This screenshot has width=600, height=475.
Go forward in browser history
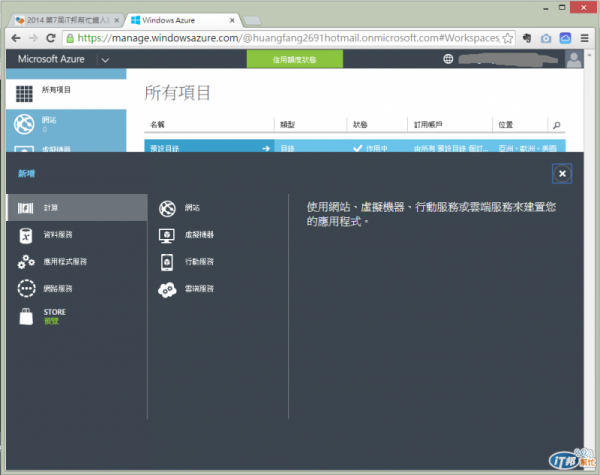33,38
